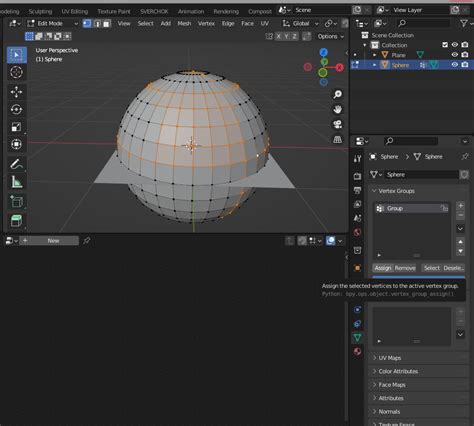Open the Tool properties tab
The width and height of the screenshot is (474, 426).
click(357, 159)
